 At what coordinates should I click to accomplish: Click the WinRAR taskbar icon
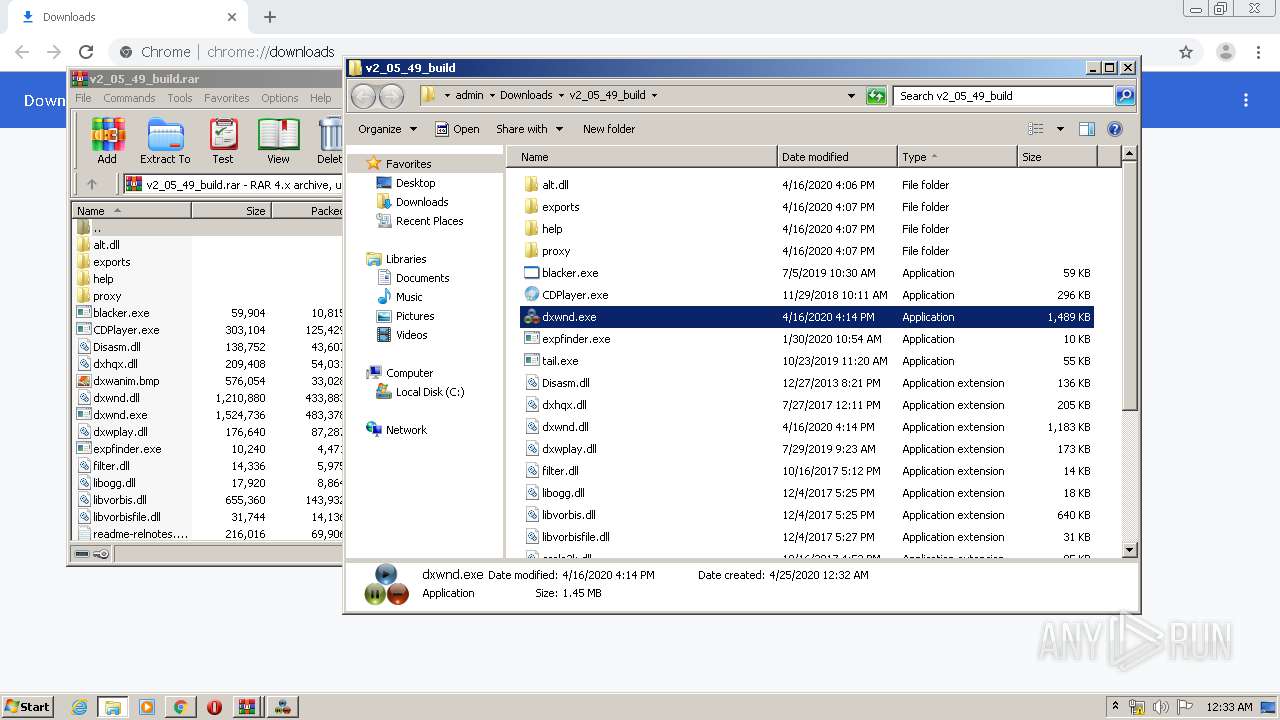coord(247,707)
